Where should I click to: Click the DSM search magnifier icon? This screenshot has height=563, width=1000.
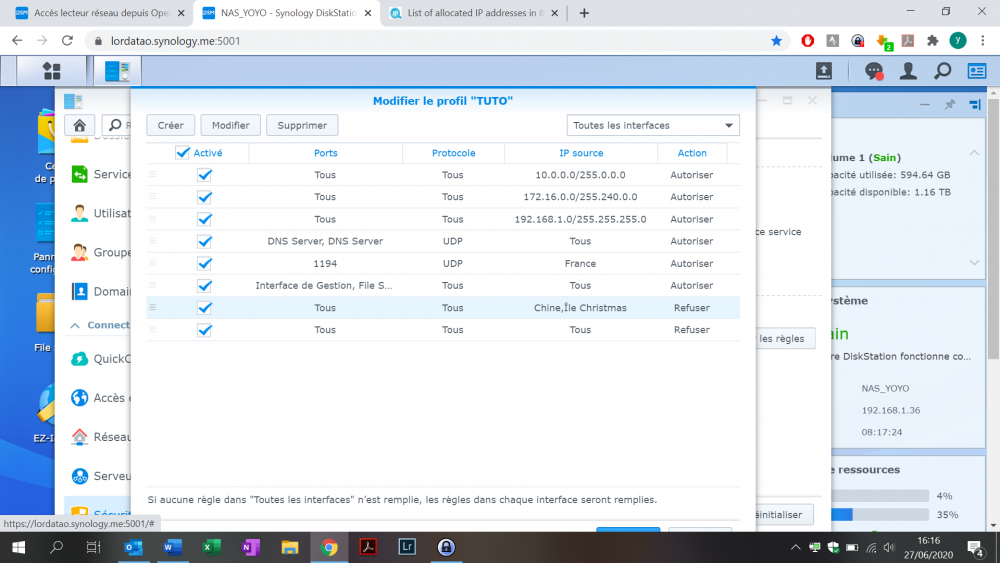tap(942, 71)
